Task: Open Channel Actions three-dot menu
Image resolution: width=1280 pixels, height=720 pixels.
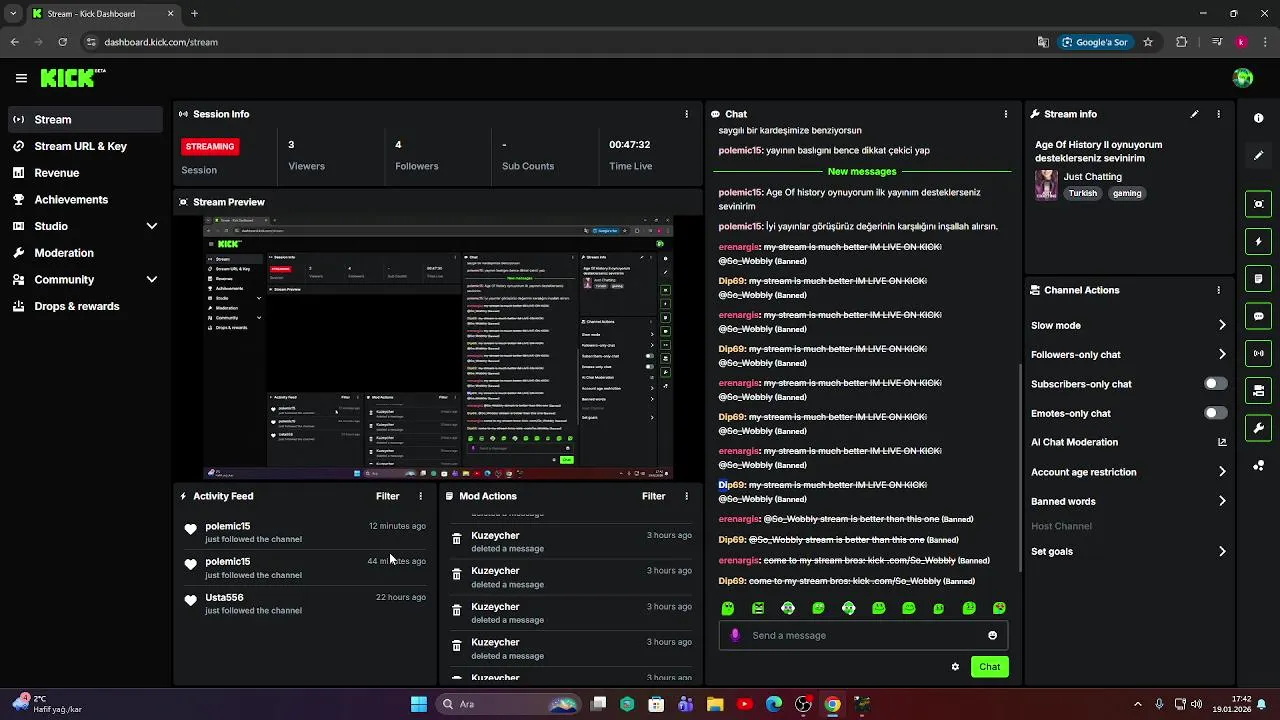Action: click(x=1218, y=290)
